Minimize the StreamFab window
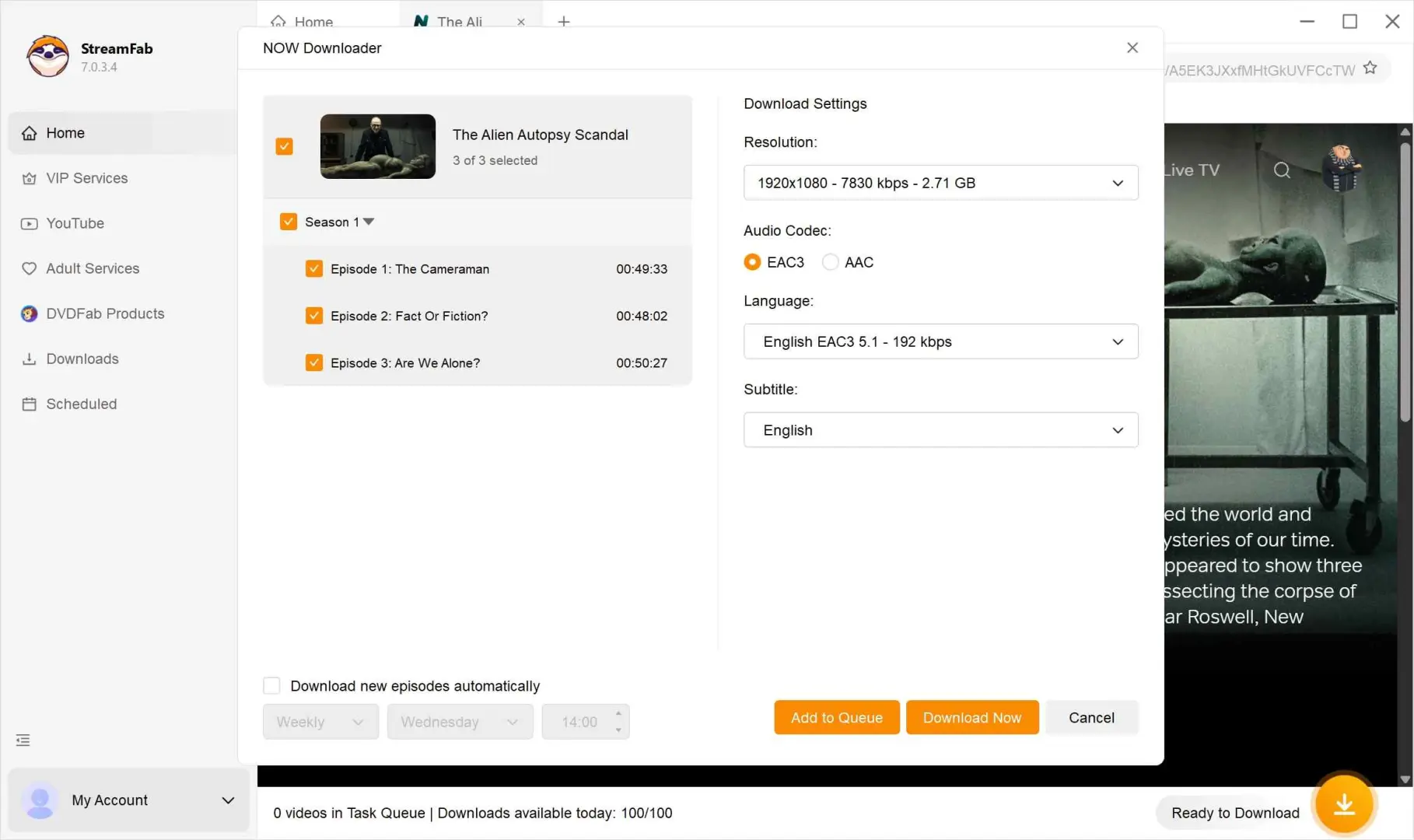Viewport: 1414px width, 840px height. [x=1307, y=21]
